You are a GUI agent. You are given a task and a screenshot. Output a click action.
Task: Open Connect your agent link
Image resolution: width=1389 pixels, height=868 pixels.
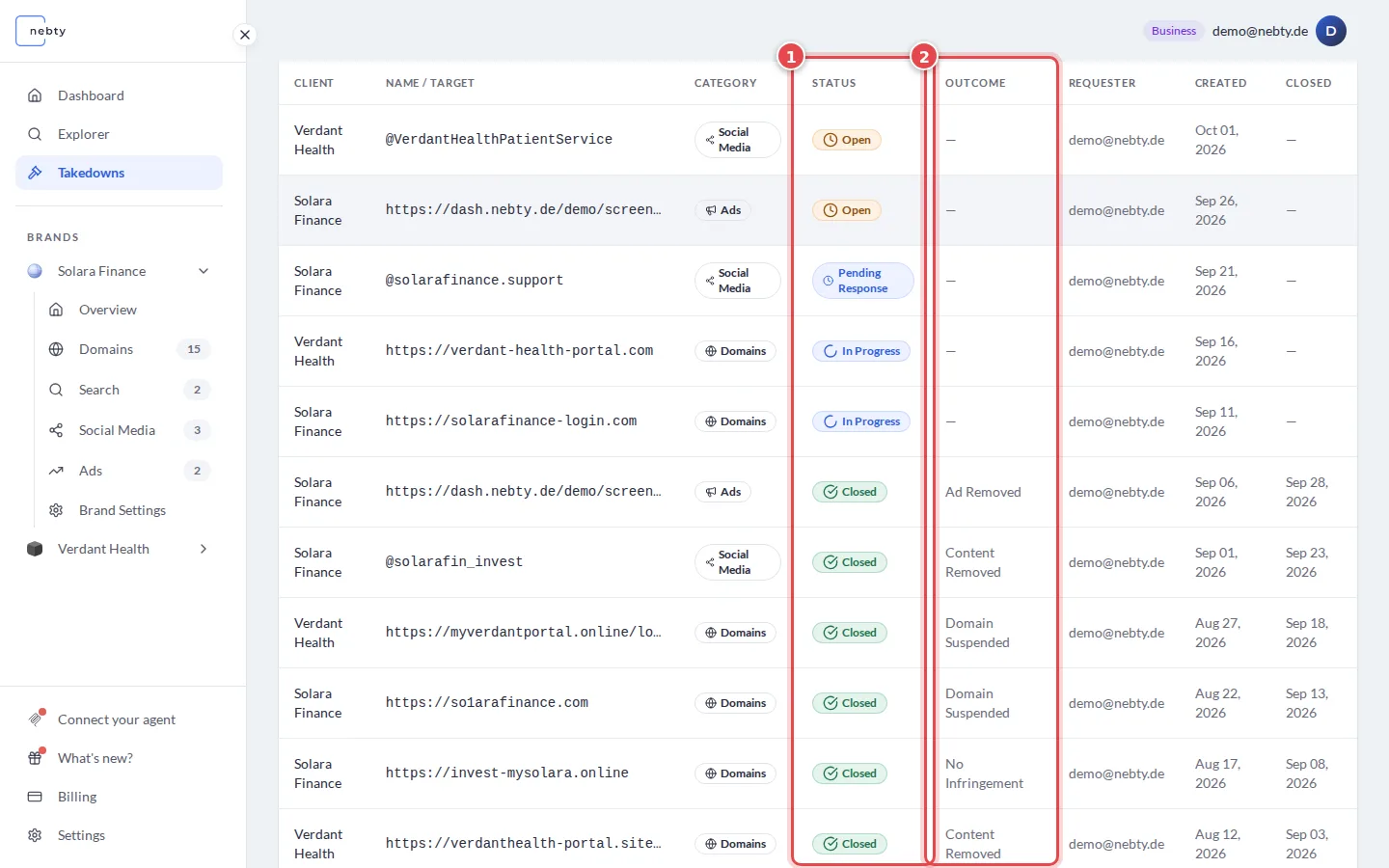click(119, 719)
